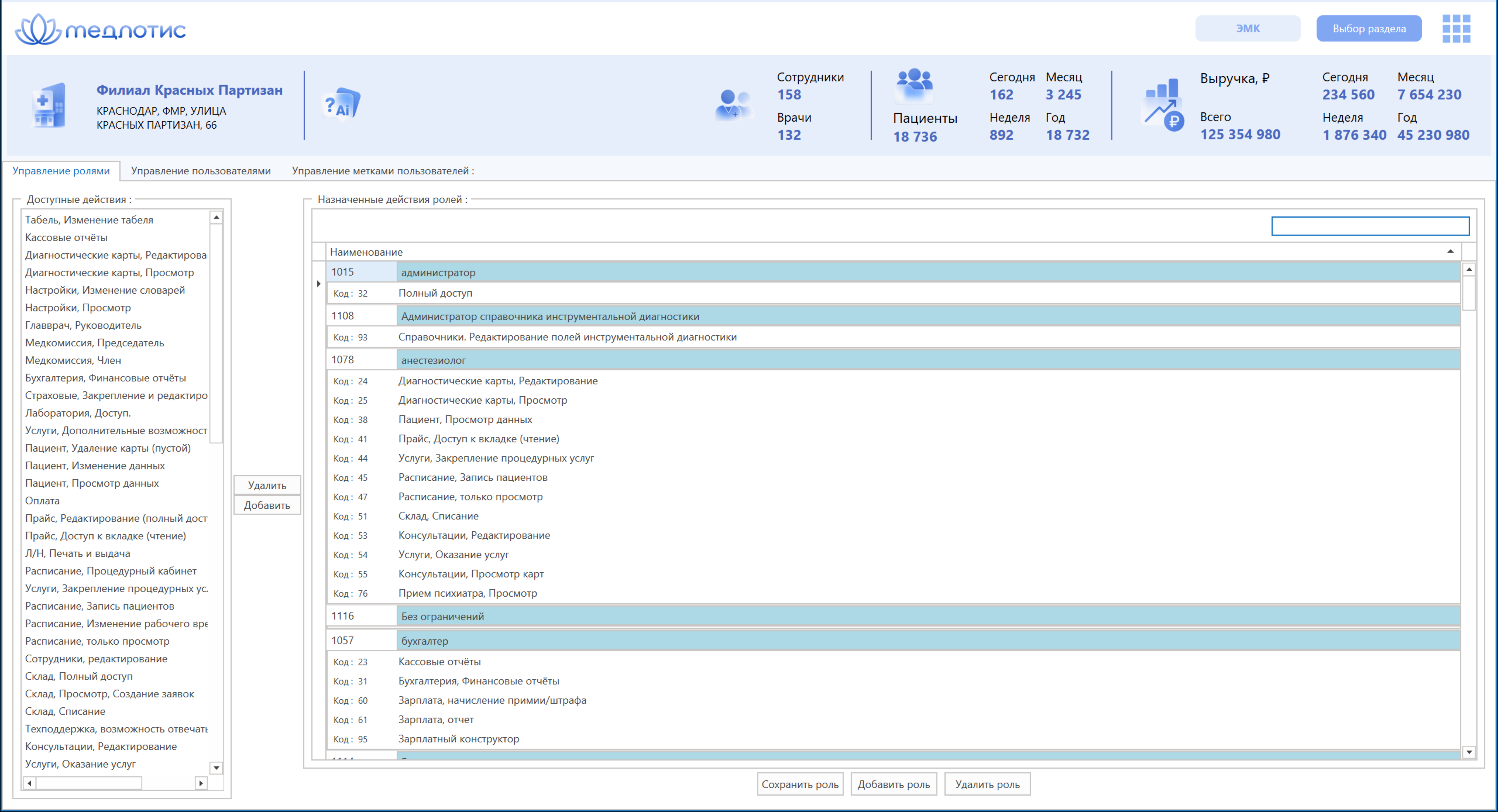
Task: Open the apps grid icon
Action: click(x=1456, y=28)
